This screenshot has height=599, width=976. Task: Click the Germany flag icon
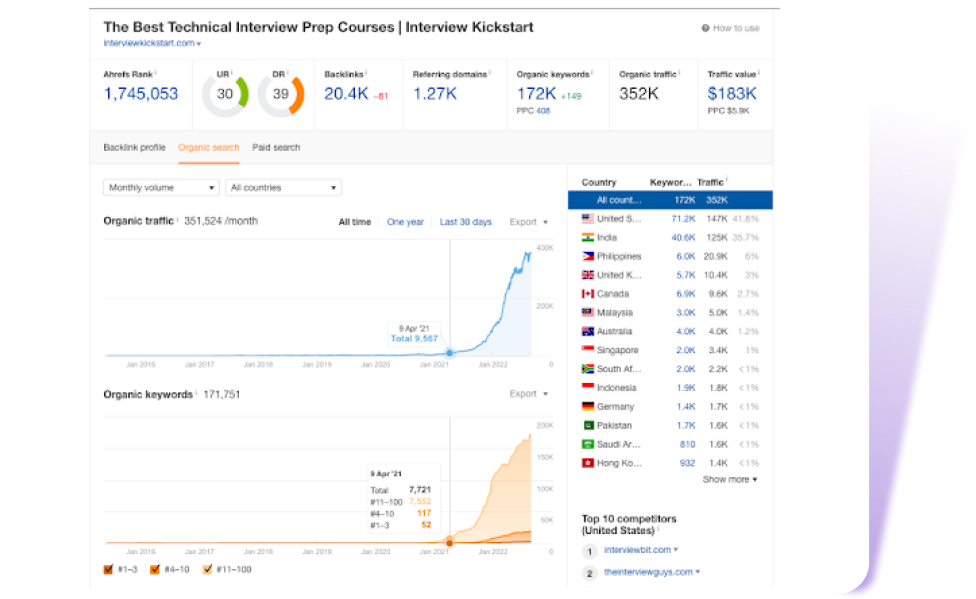click(x=588, y=407)
